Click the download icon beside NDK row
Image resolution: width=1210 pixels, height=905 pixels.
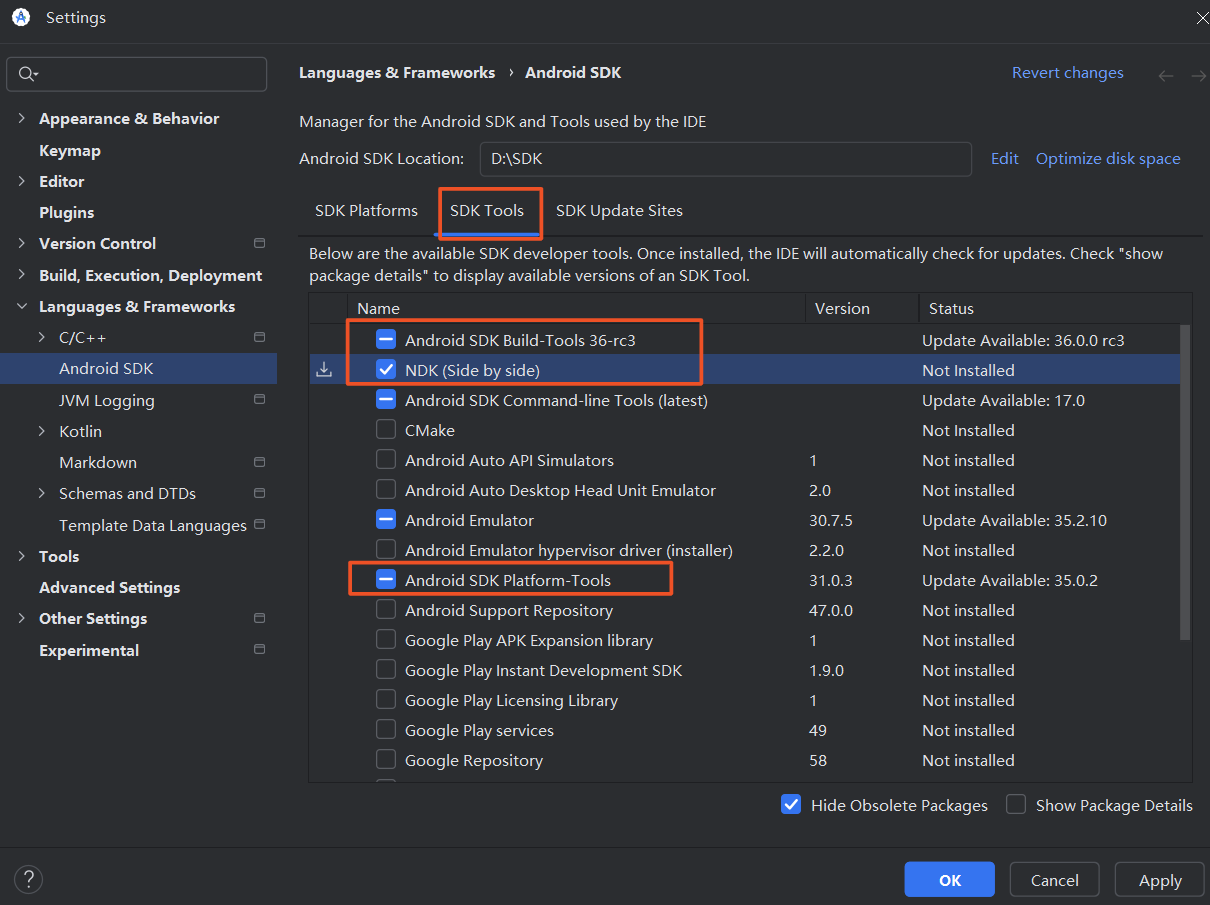pyautogui.click(x=323, y=370)
